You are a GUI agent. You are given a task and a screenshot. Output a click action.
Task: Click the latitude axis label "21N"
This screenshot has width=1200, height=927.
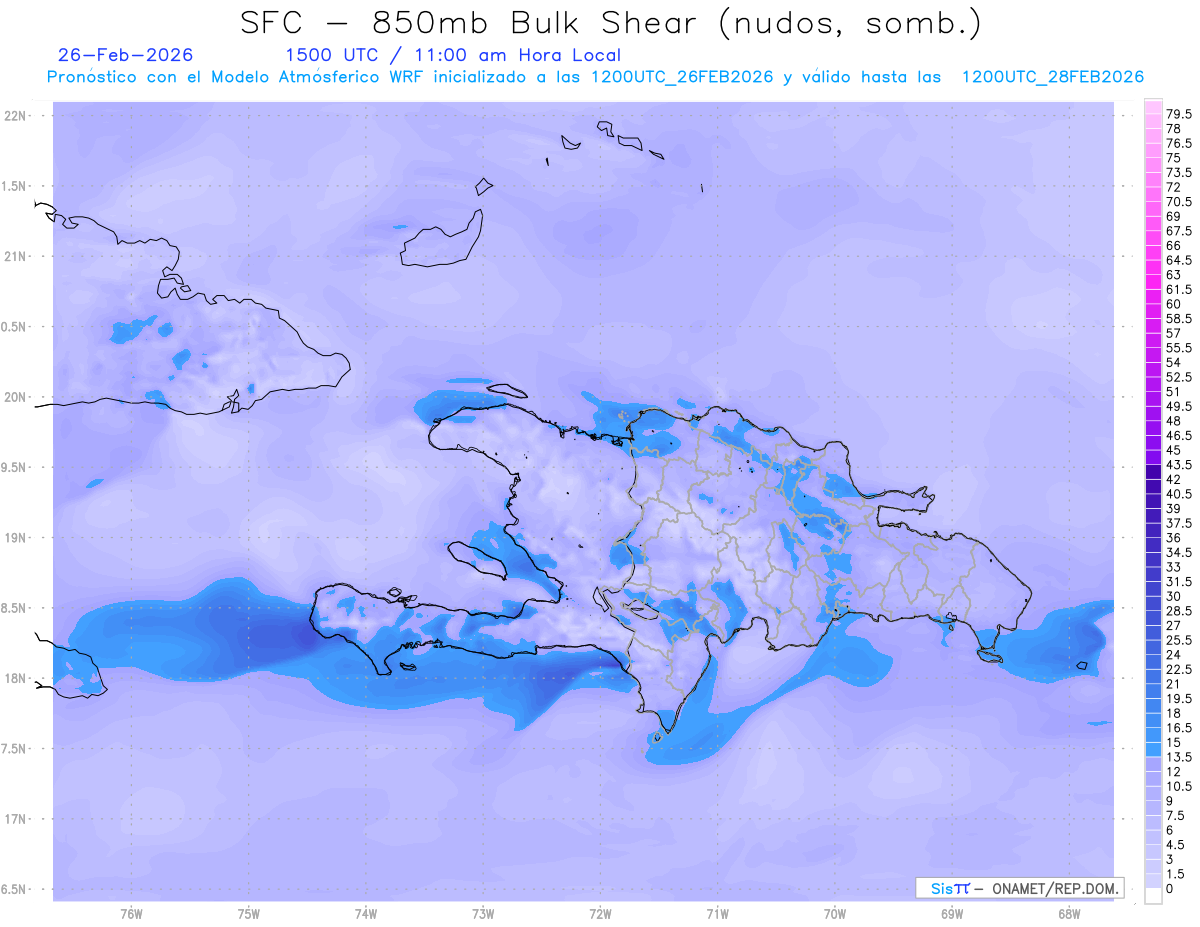(x=16, y=256)
